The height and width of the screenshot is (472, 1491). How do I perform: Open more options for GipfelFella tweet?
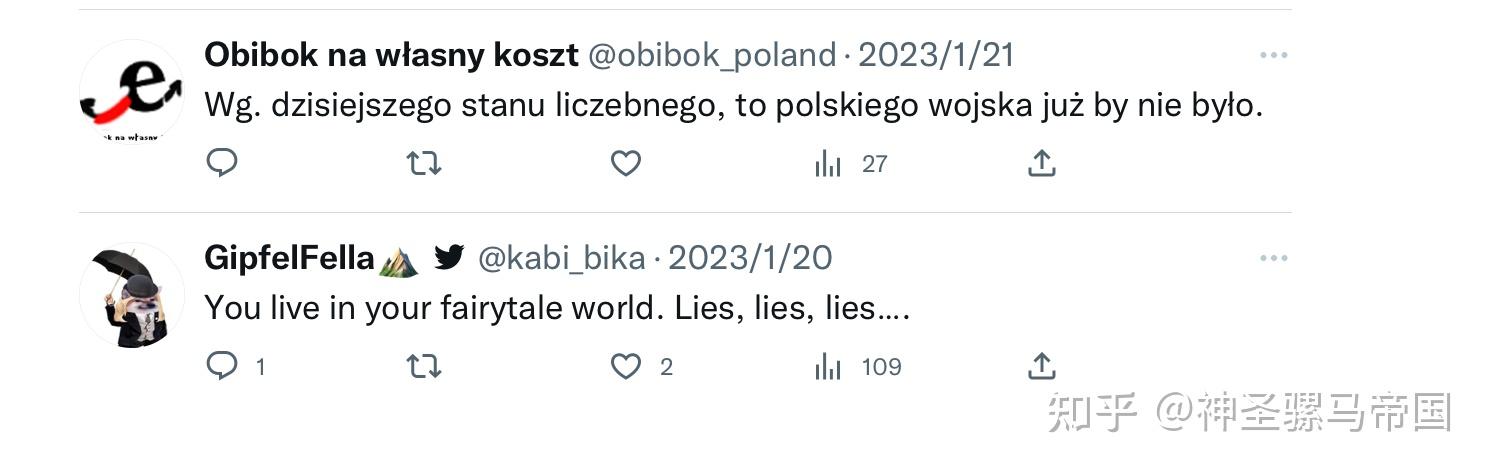pyautogui.click(x=1273, y=259)
